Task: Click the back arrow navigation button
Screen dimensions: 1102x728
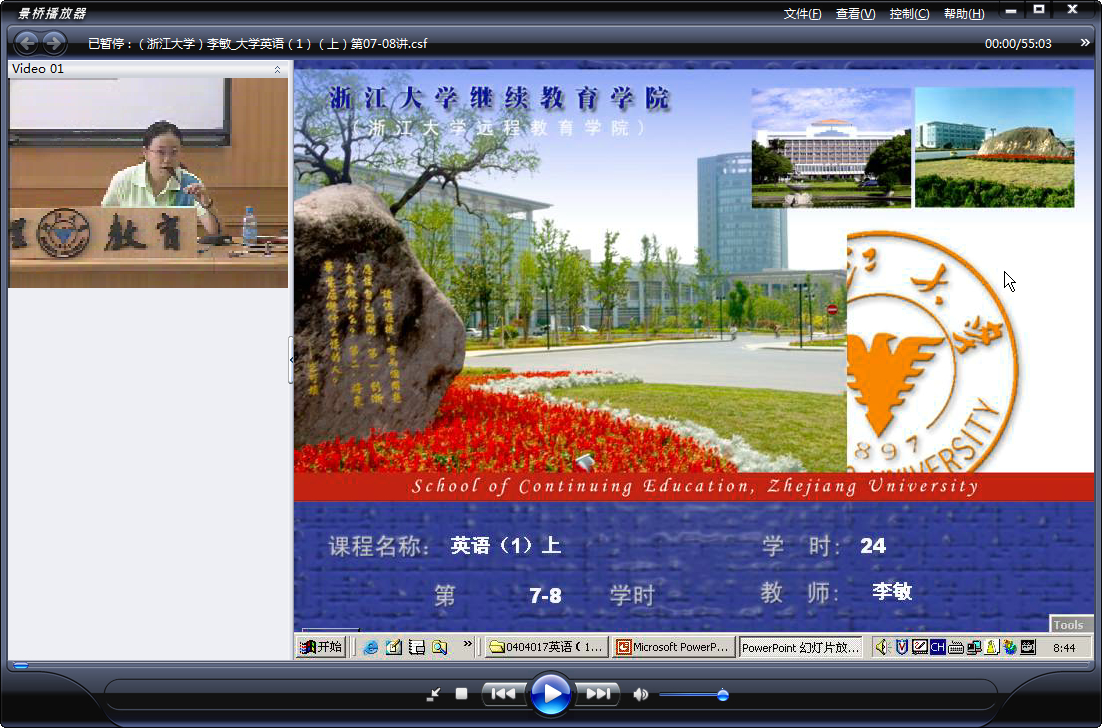Action: point(27,43)
